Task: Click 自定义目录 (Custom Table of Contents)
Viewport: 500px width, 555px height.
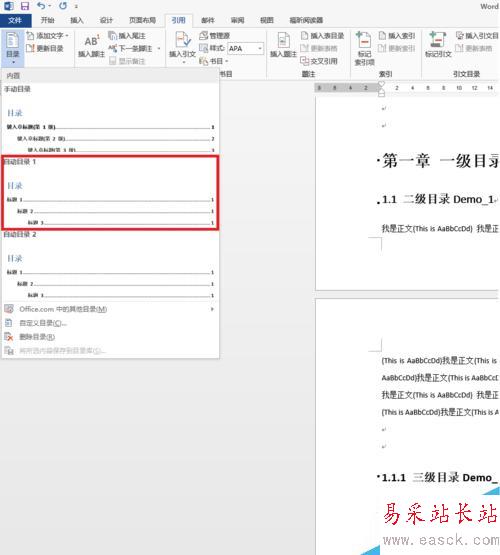Action: [x=110, y=323]
